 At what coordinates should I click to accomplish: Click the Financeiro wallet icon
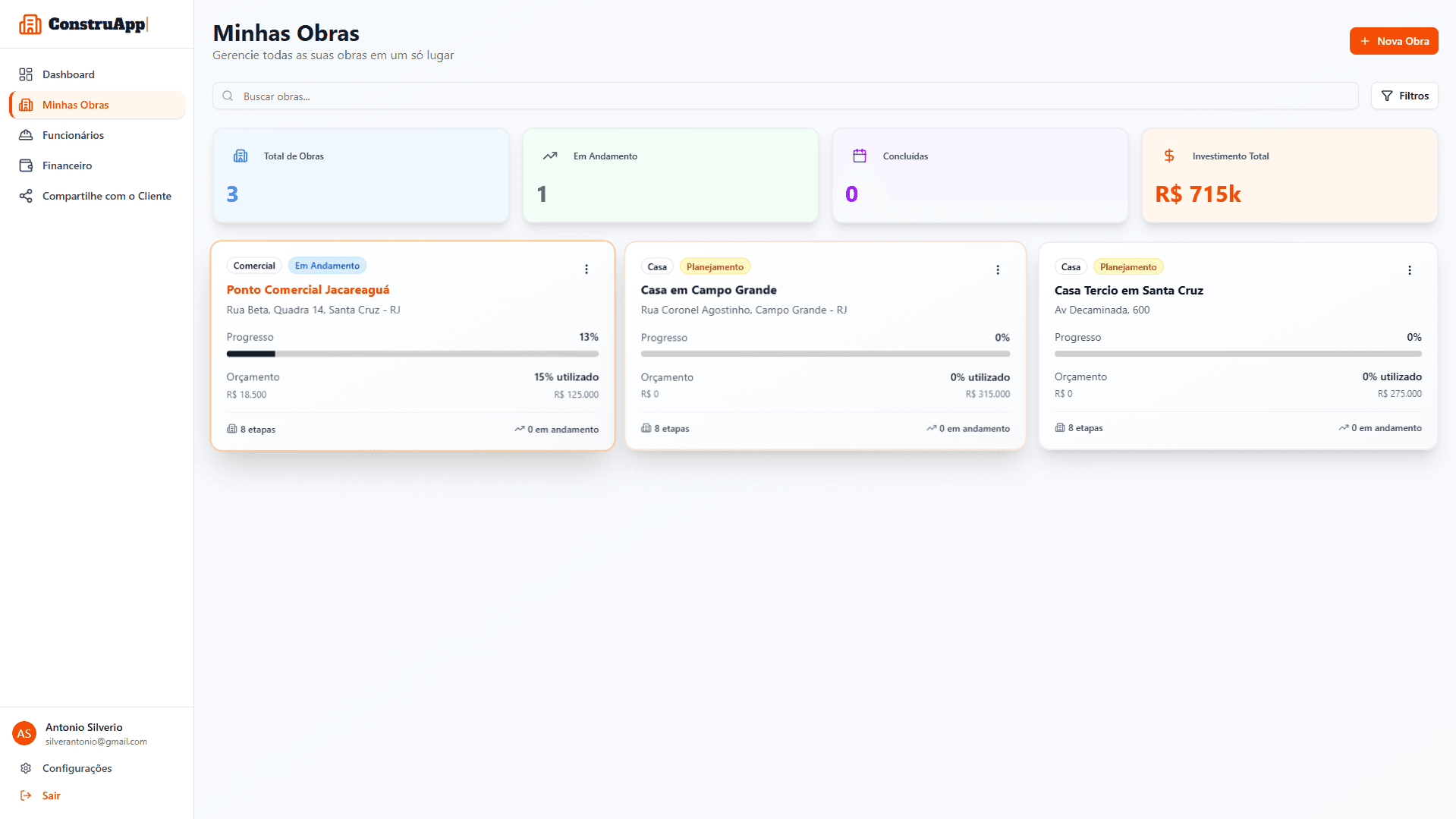click(x=26, y=165)
